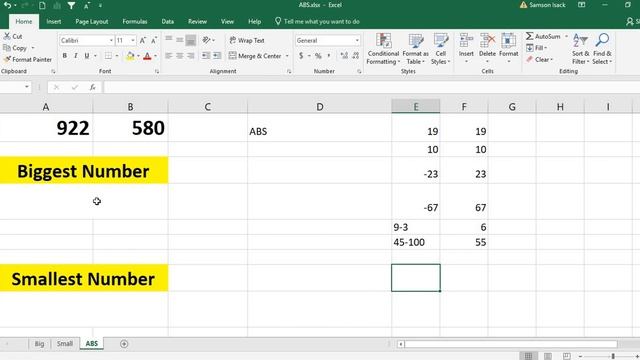640x360 pixels.
Task: Open Sort & Filter menu
Action: (x=580, y=49)
